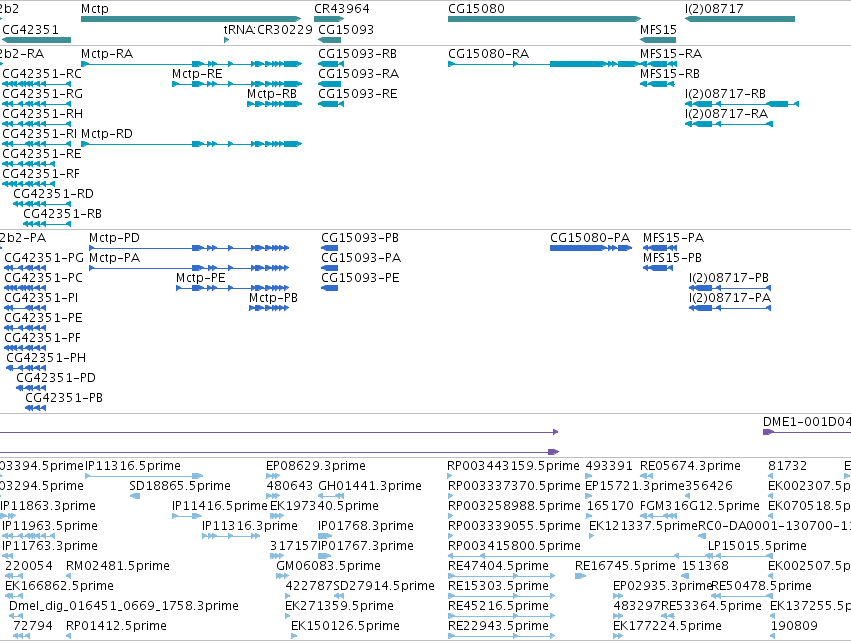Select transcript Mctp-RD

[107, 134]
